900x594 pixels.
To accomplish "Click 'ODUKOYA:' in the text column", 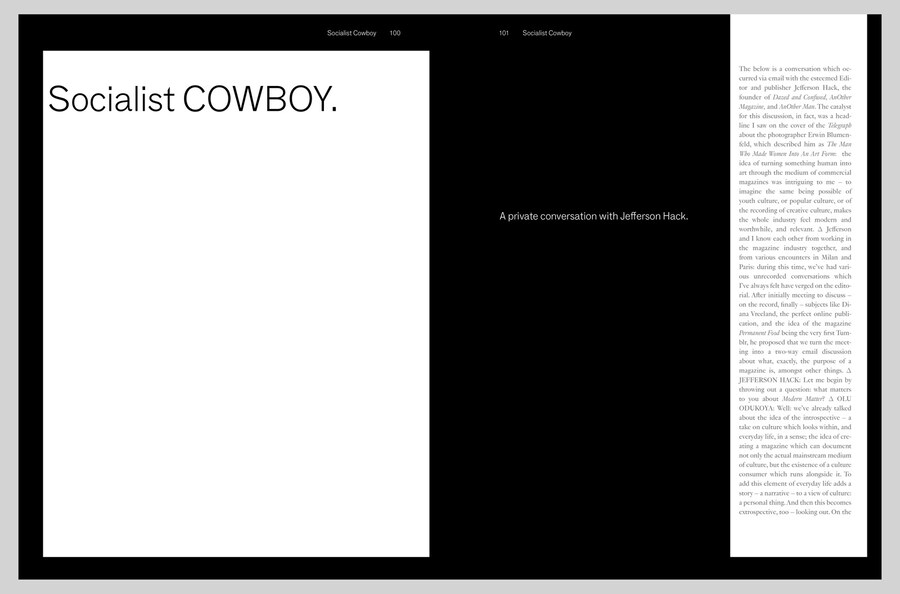I will (x=757, y=408).
